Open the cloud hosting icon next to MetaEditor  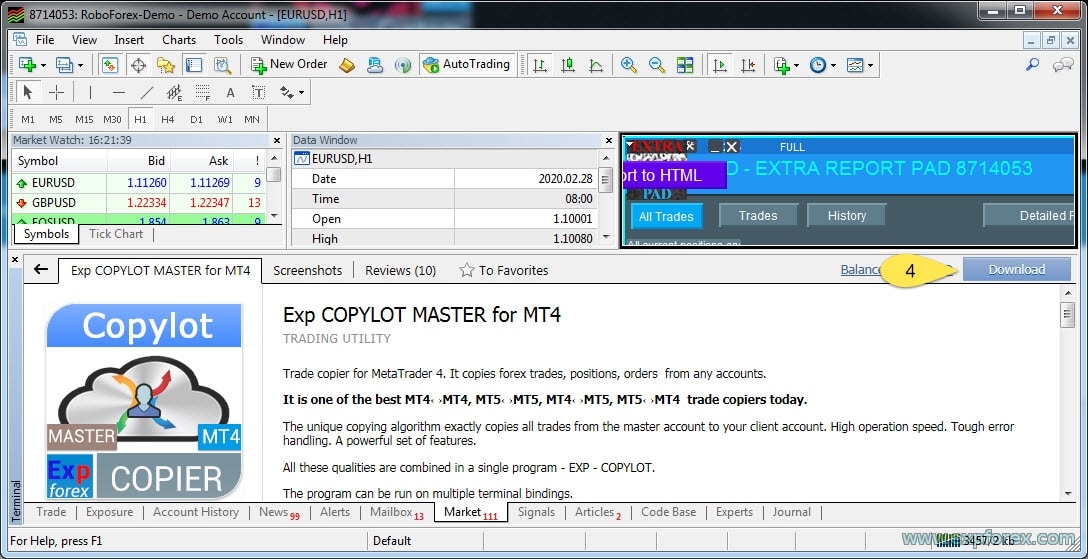[375, 65]
